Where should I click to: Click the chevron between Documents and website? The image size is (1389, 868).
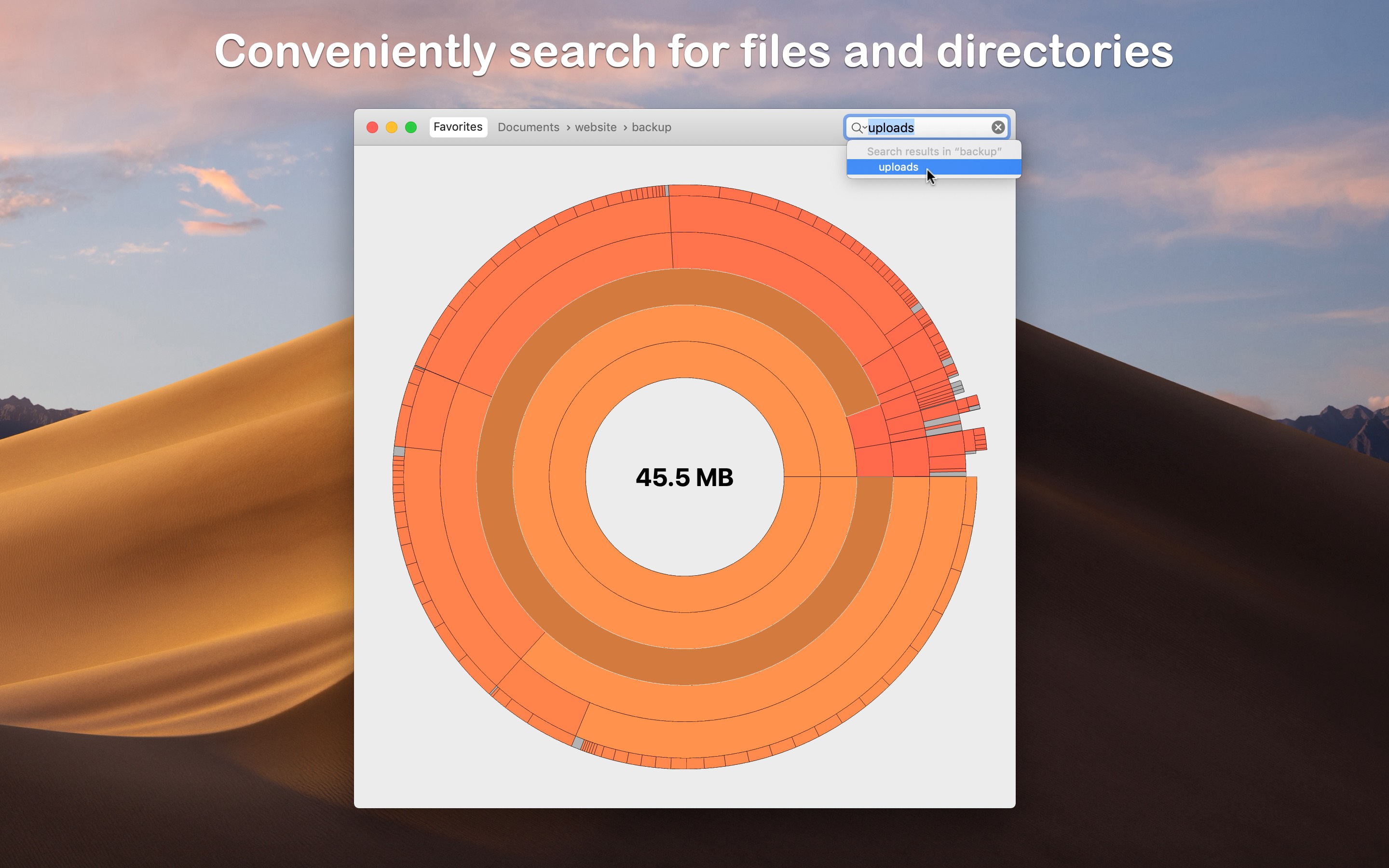pyautogui.click(x=568, y=127)
